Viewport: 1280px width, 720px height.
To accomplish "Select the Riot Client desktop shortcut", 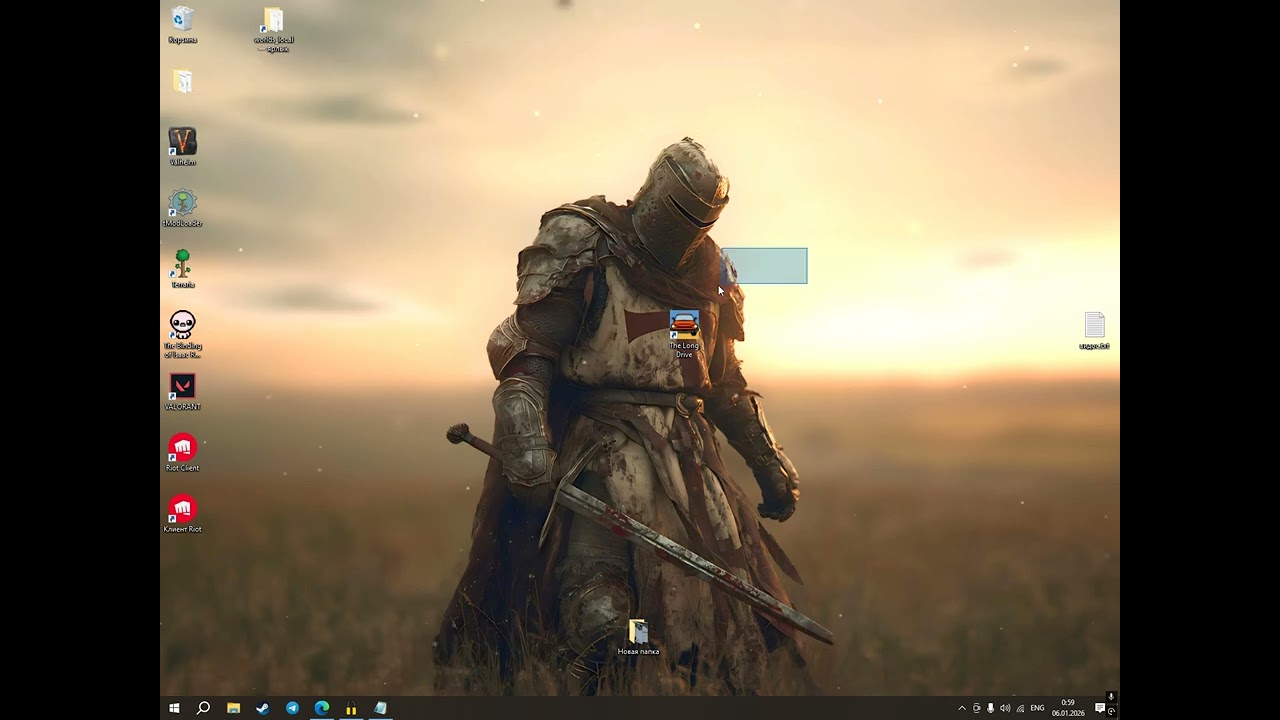I will click(182, 452).
